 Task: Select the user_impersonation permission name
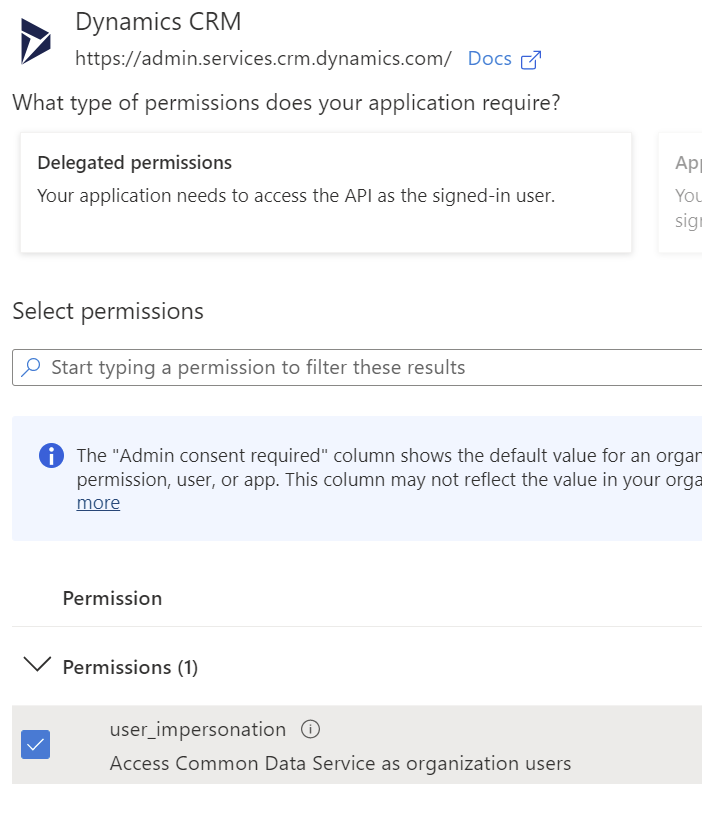tap(198, 729)
